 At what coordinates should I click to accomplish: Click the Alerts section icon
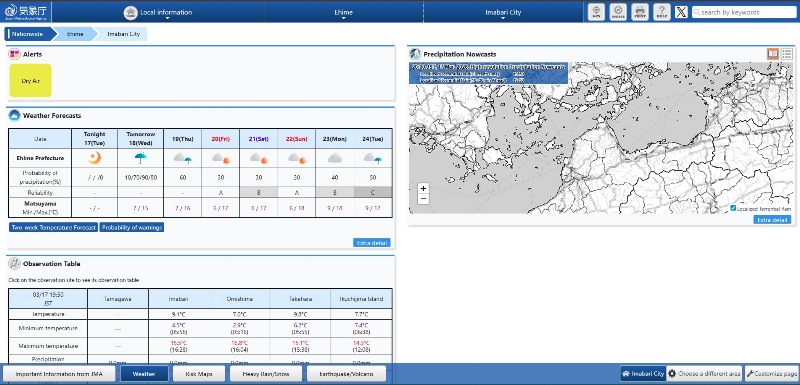pos(14,54)
